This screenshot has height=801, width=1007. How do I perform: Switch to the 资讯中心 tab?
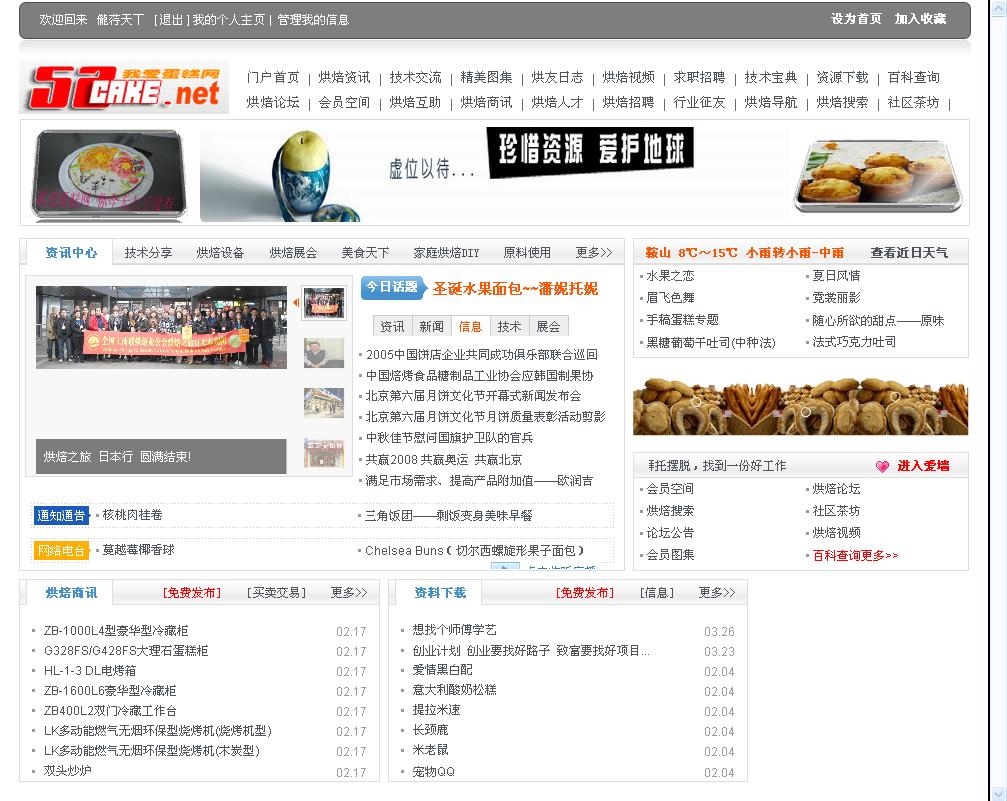click(x=71, y=252)
